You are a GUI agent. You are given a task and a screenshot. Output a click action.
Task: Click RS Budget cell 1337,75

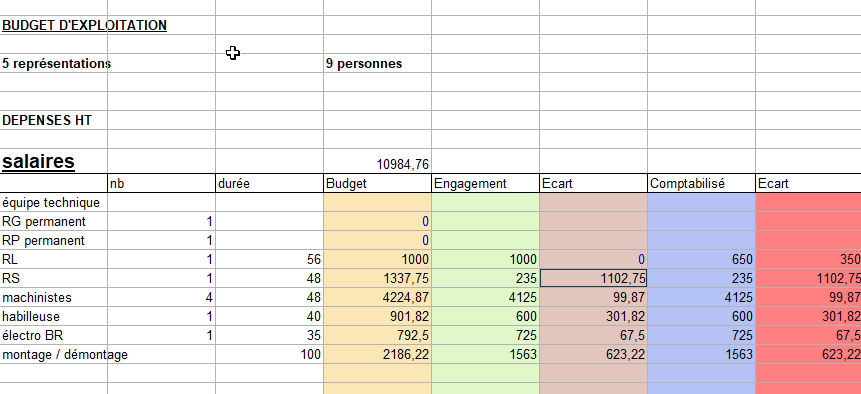377,278
